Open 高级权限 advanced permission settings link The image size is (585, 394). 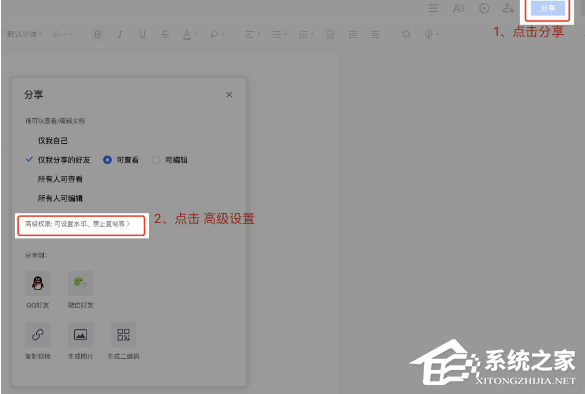click(78, 224)
